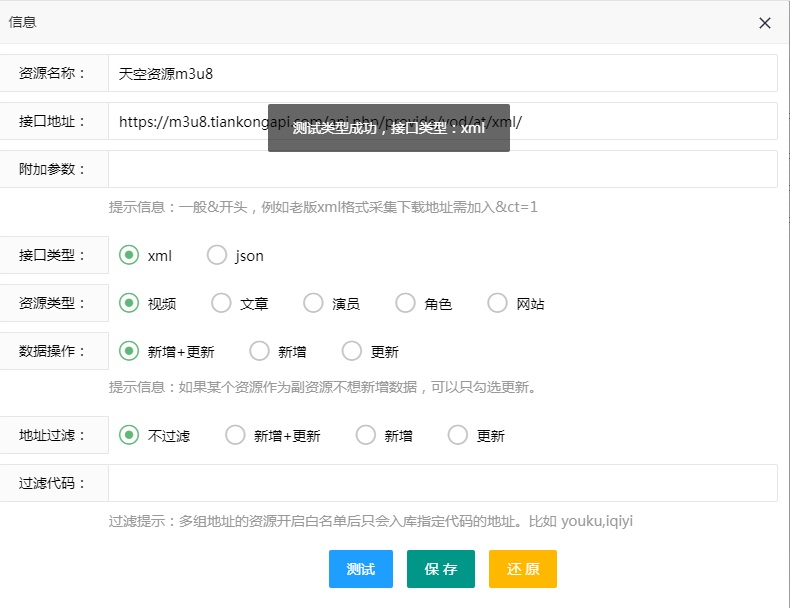Click into the 过滤代码 text field
Screen dimensions: 790x608
442,483
